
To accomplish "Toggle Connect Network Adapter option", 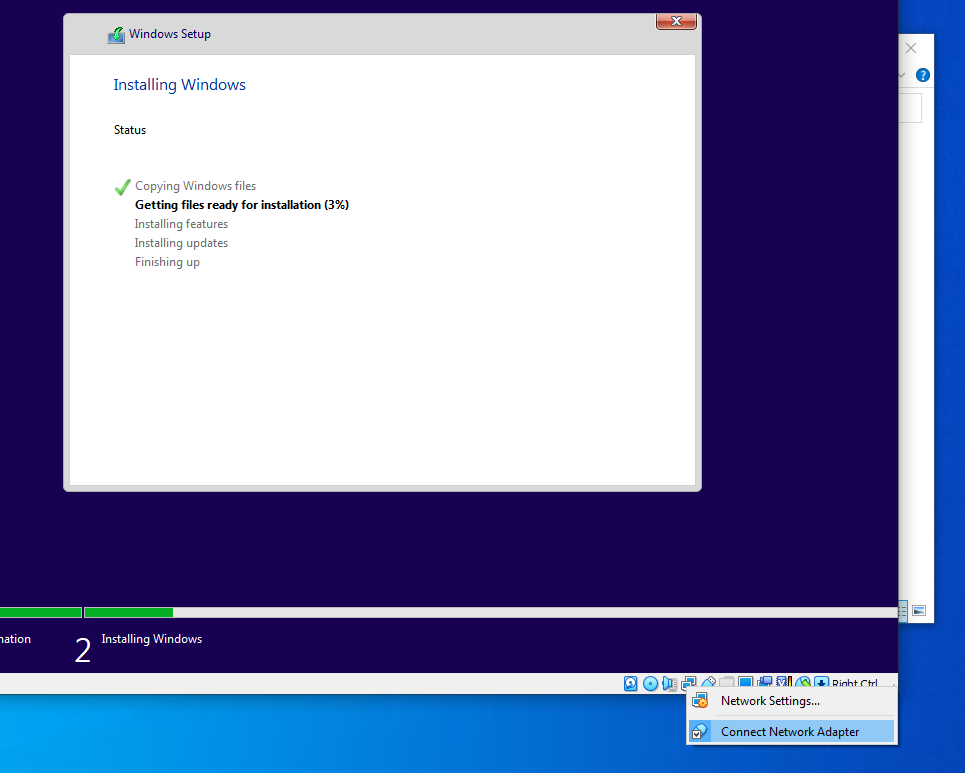I will tap(790, 732).
